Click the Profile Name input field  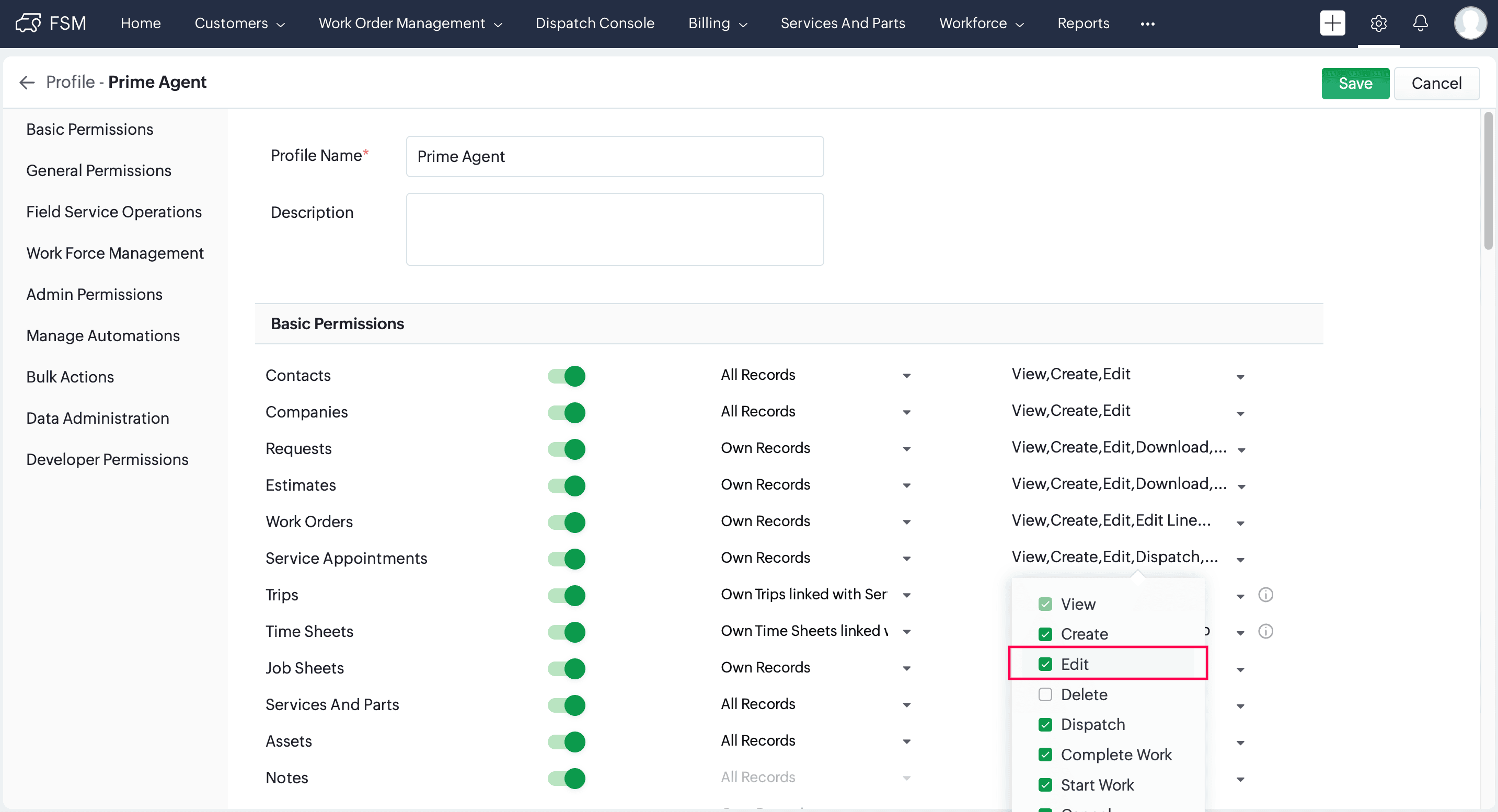coord(615,157)
